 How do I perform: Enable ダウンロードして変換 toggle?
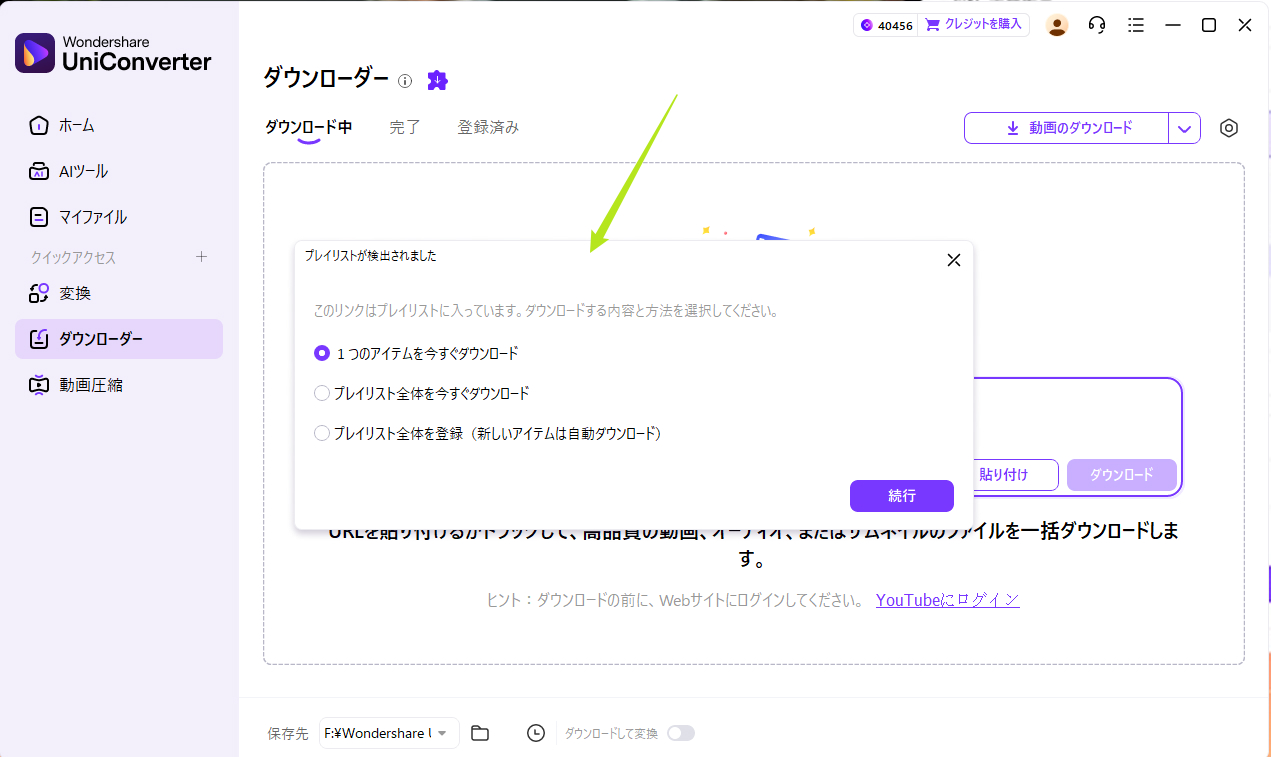click(x=681, y=733)
